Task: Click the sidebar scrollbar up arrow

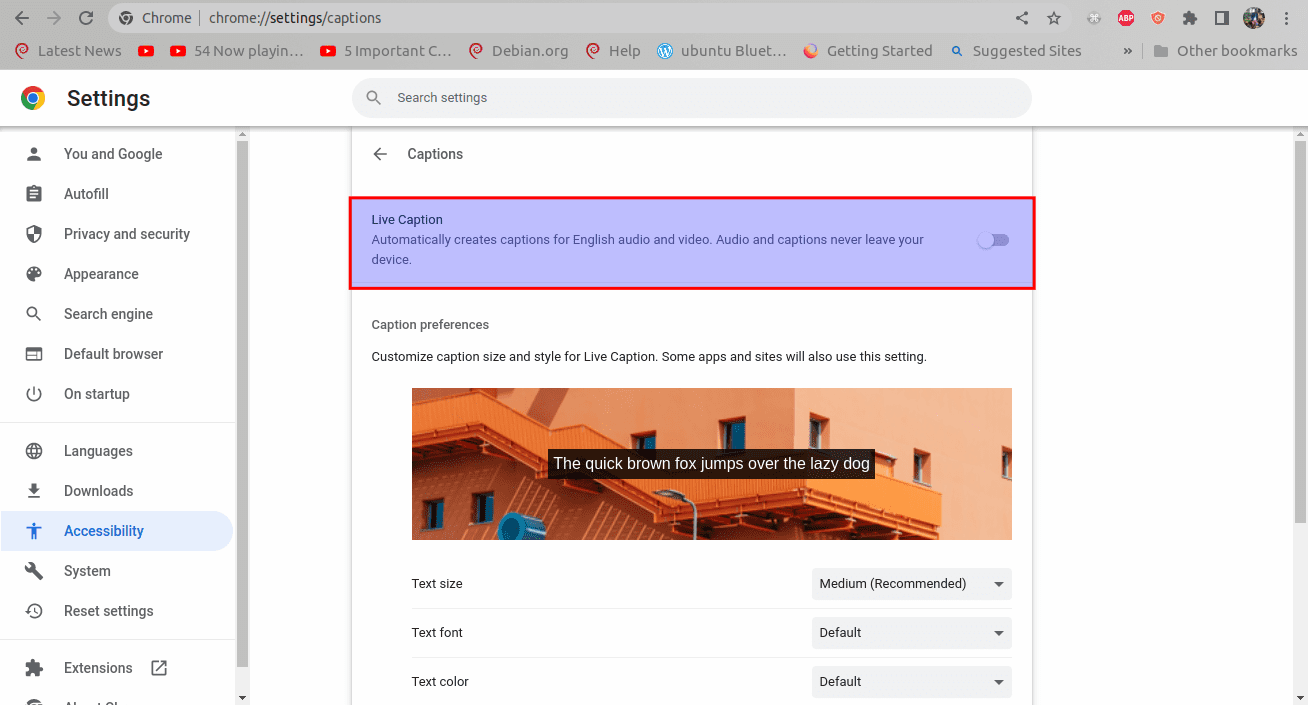Action: point(241,134)
